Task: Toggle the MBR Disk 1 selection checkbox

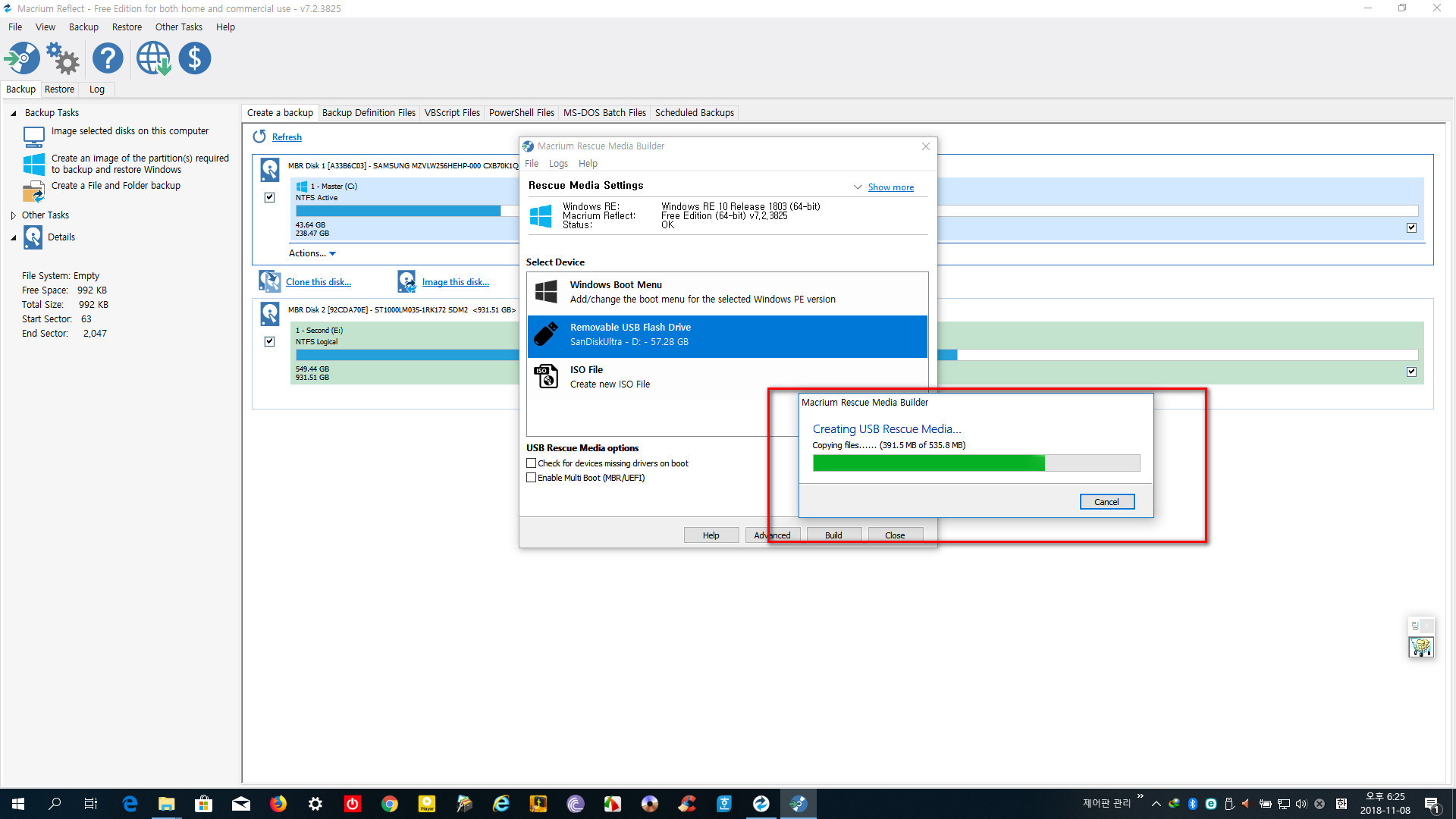Action: [x=269, y=197]
